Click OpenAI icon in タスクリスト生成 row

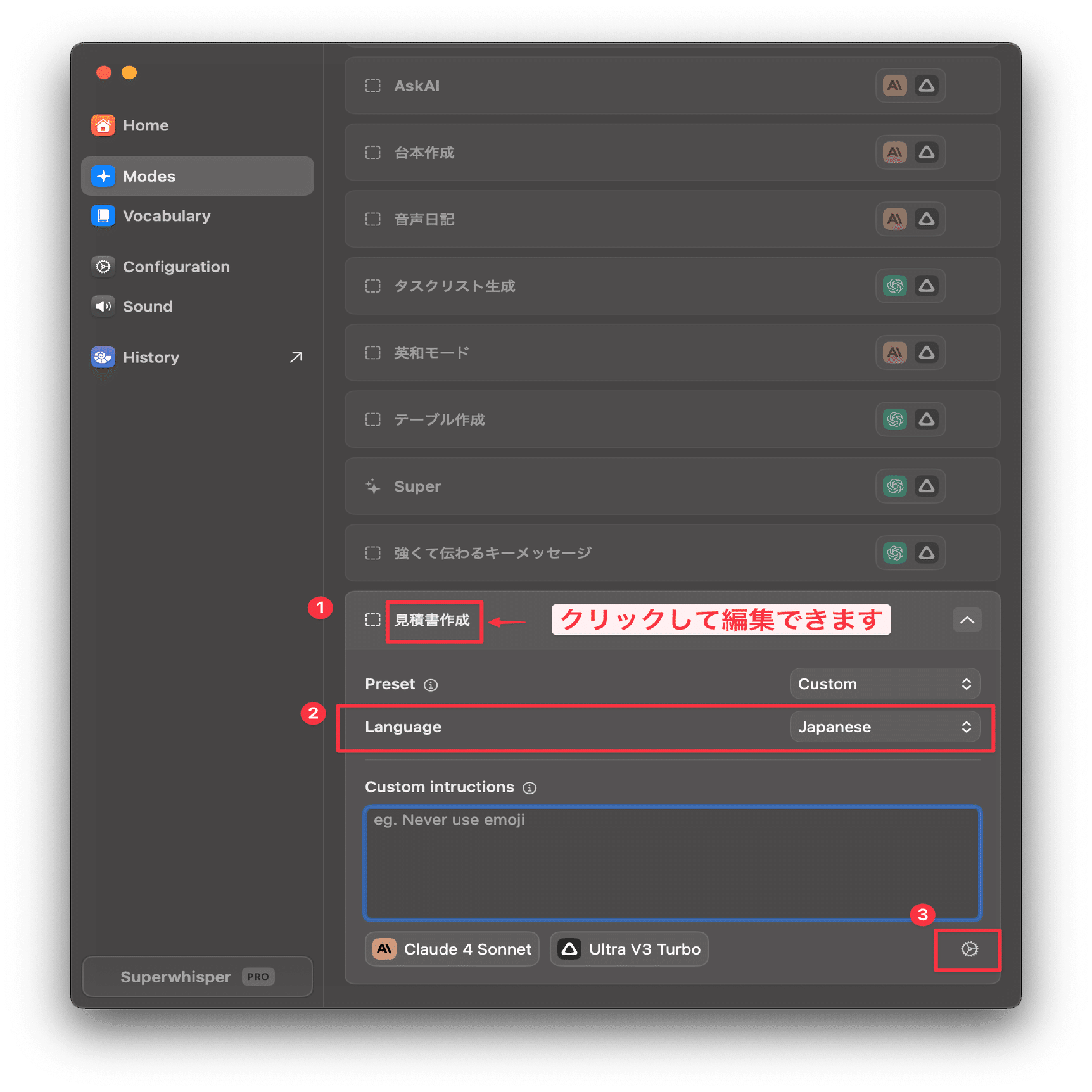pos(895,286)
